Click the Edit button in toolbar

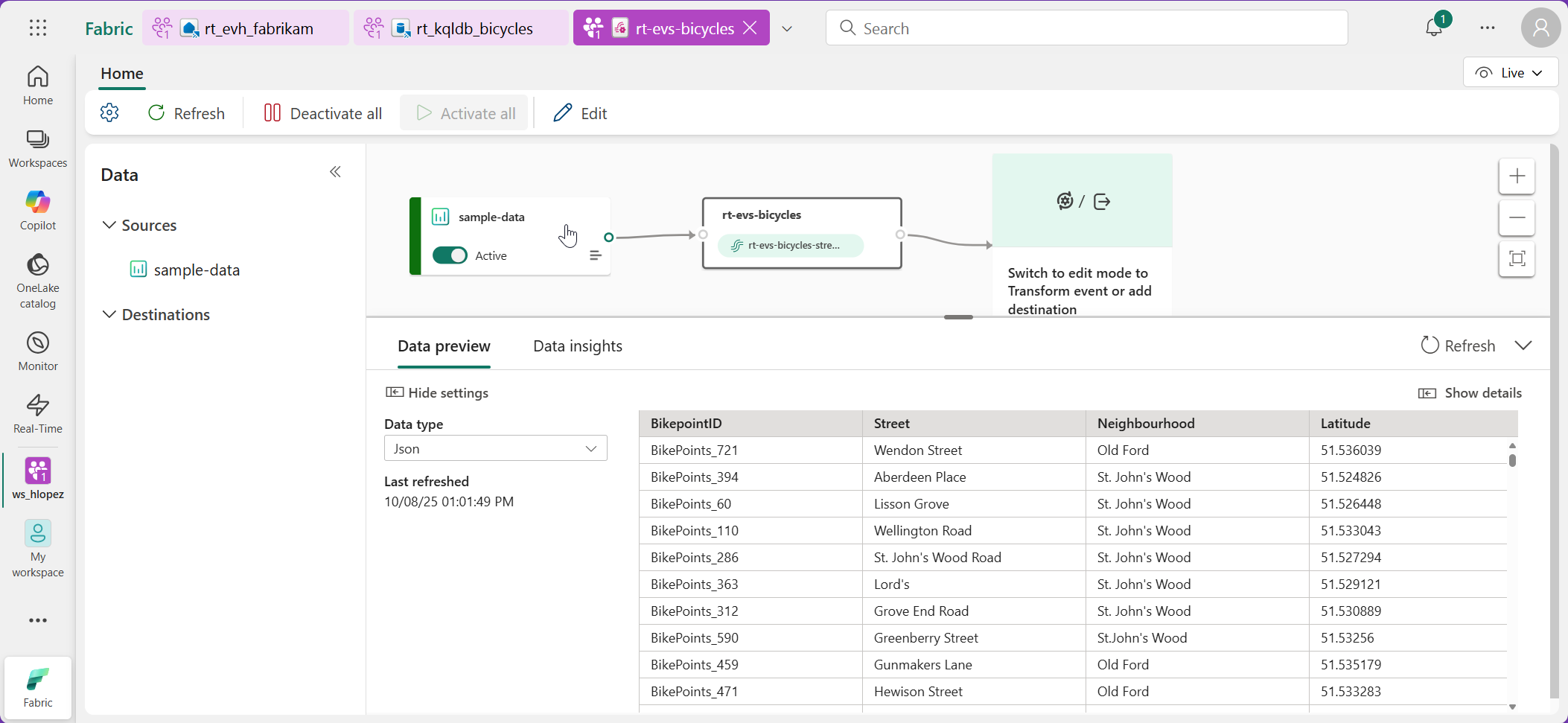click(580, 113)
